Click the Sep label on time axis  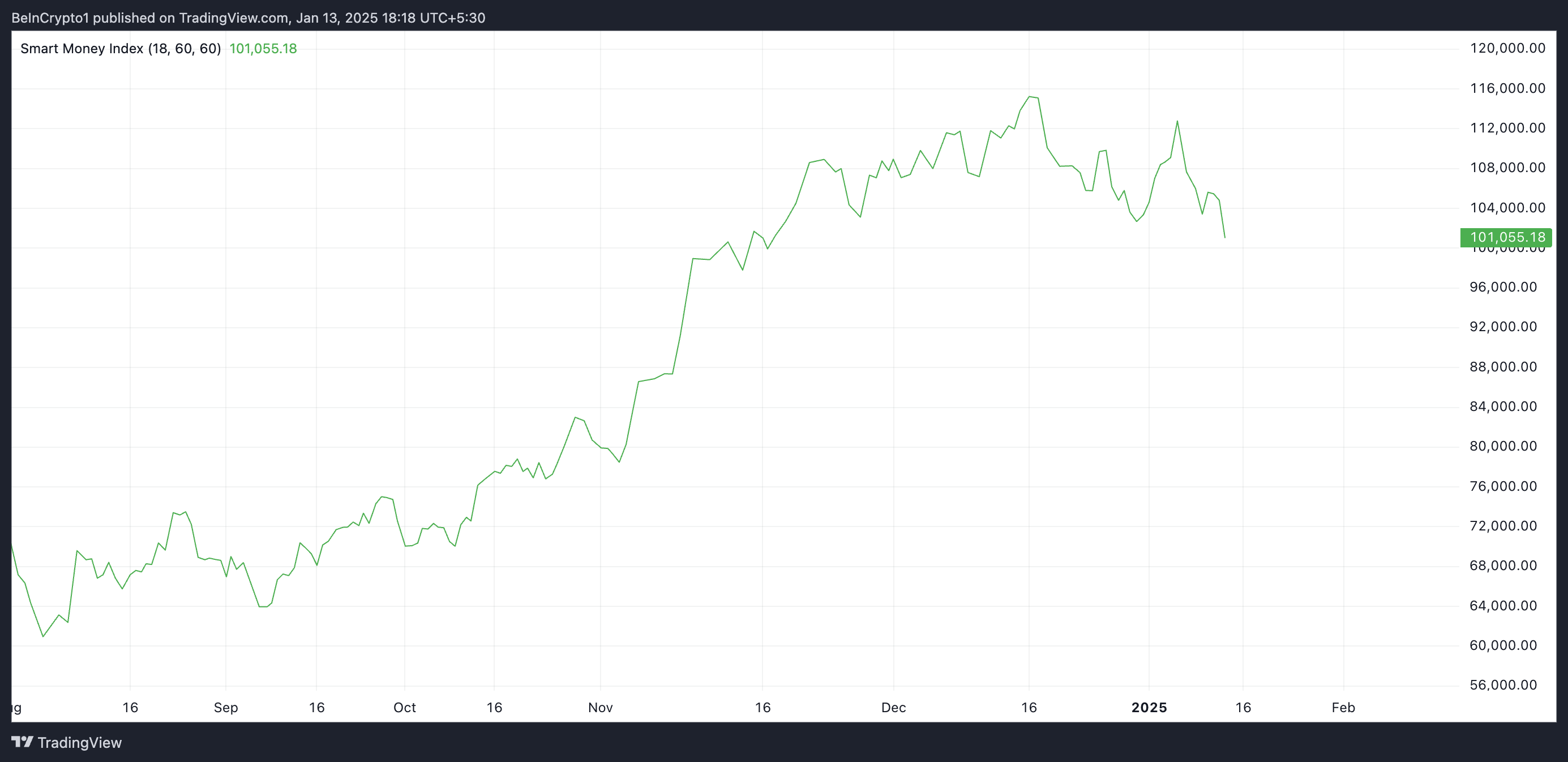(226, 707)
